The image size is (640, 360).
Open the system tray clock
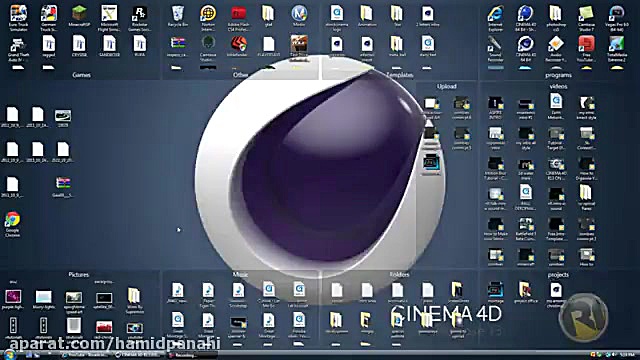pyautogui.click(x=627, y=355)
